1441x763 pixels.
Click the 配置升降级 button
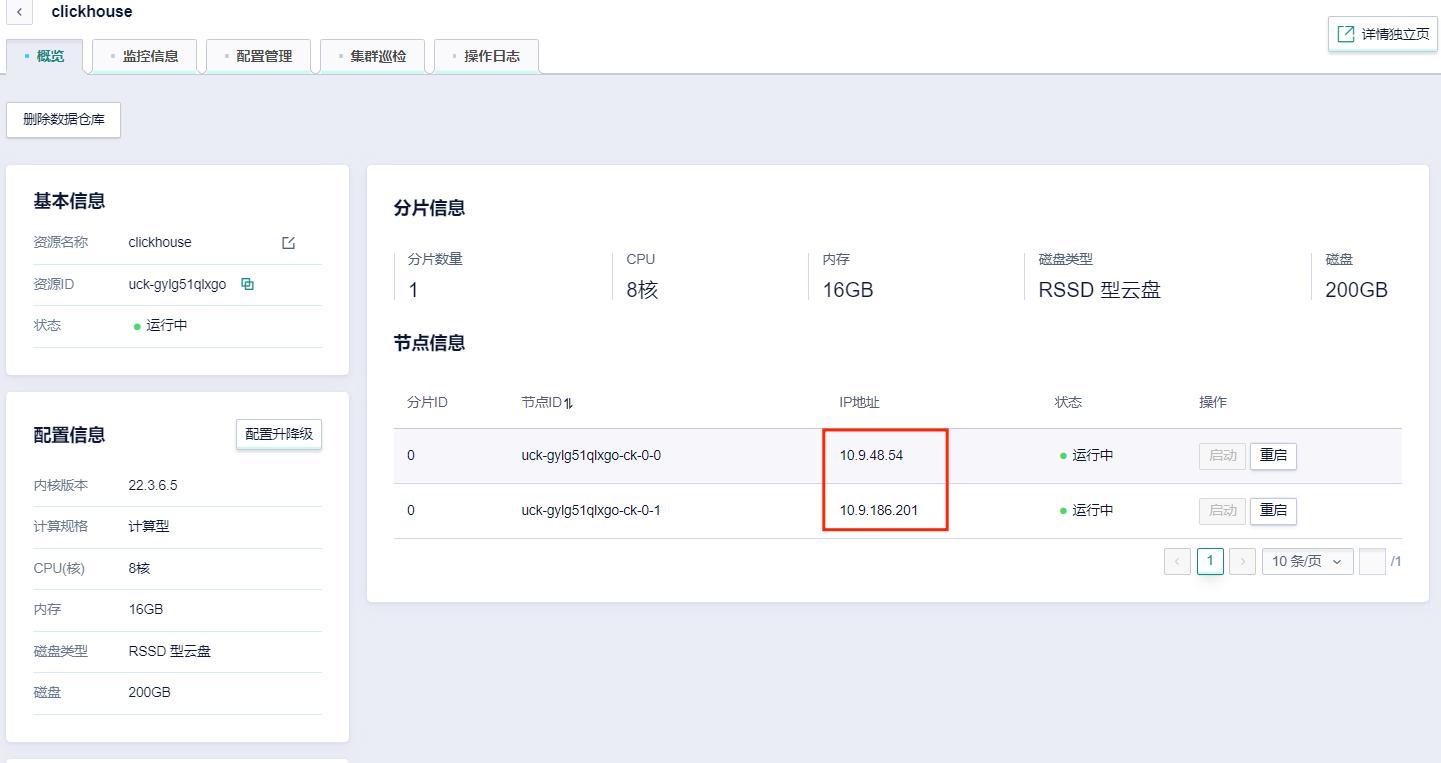279,434
